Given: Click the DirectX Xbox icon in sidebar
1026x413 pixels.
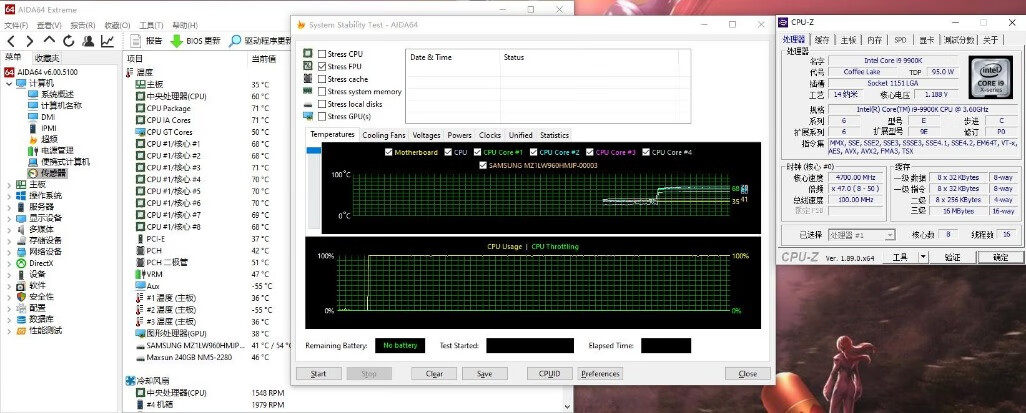Looking at the screenshot, I should pyautogui.click(x=21, y=263).
